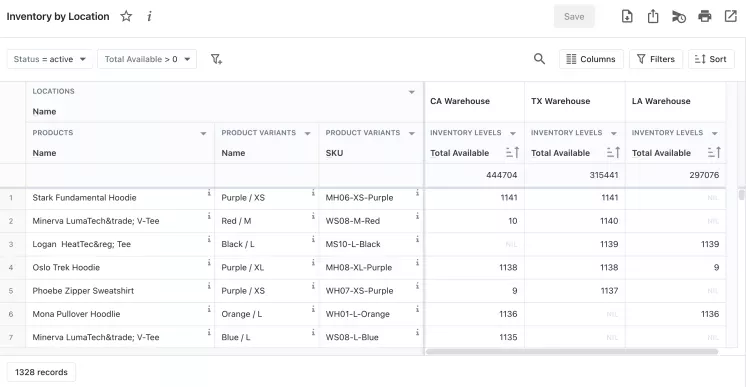Select the CA Warehouse column header
The width and height of the screenshot is (746, 387).
coord(474,101)
